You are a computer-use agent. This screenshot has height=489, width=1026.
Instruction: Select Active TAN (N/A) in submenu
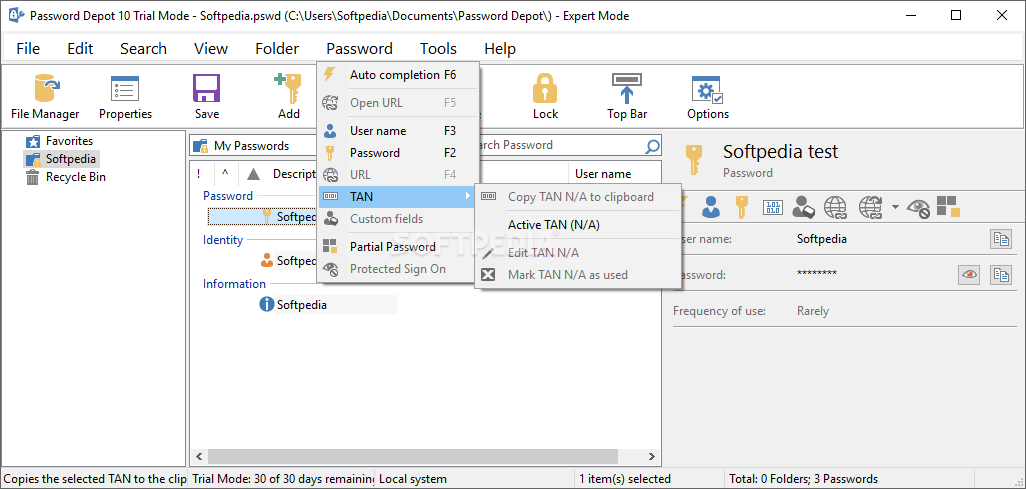coord(553,225)
